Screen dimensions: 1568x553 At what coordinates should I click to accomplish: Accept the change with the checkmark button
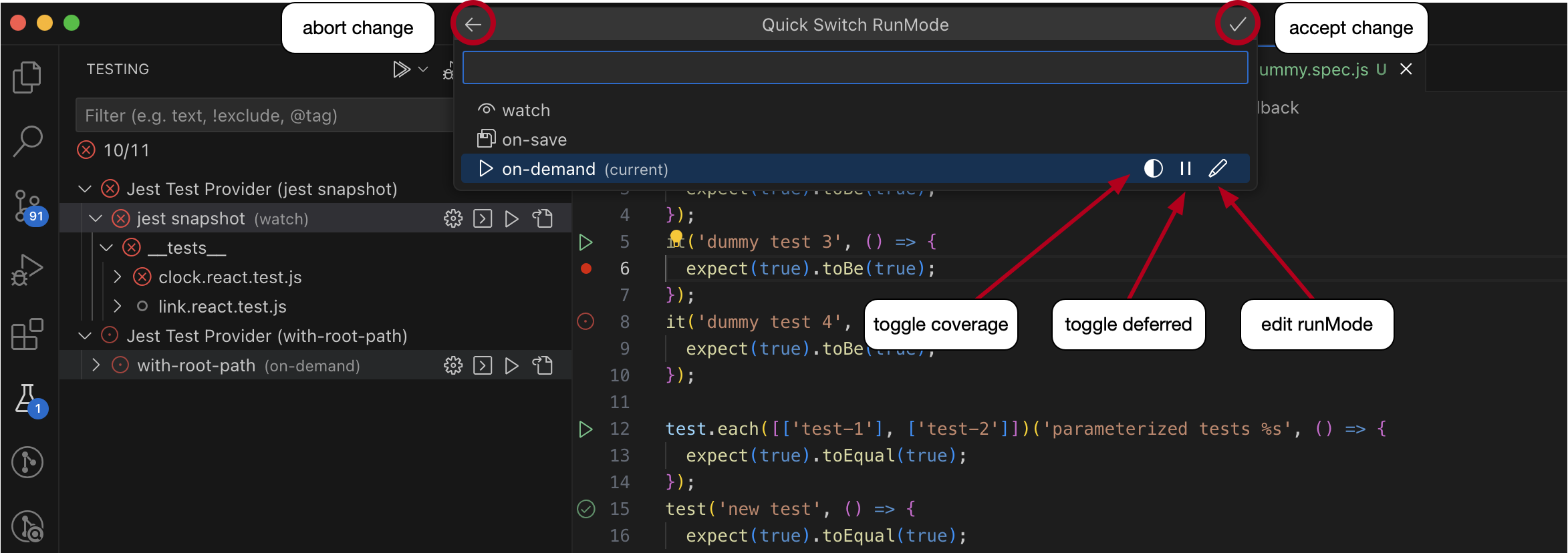click(x=1237, y=25)
